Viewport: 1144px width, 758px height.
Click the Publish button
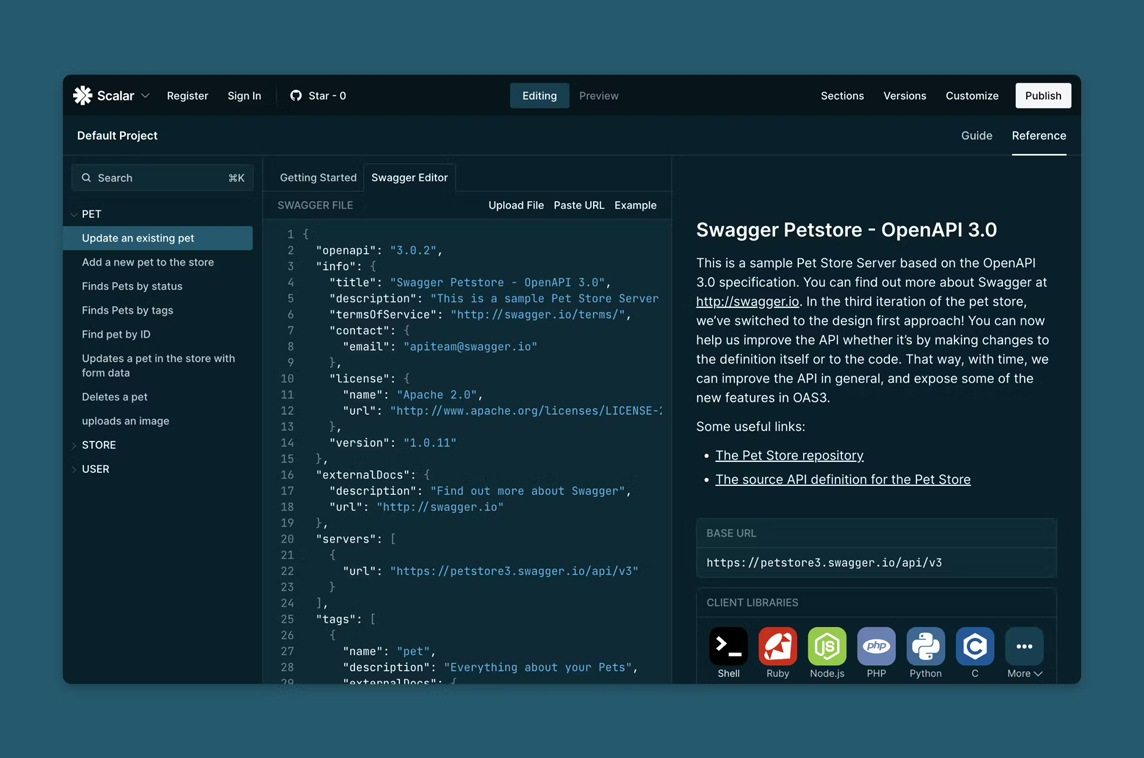tap(1043, 95)
